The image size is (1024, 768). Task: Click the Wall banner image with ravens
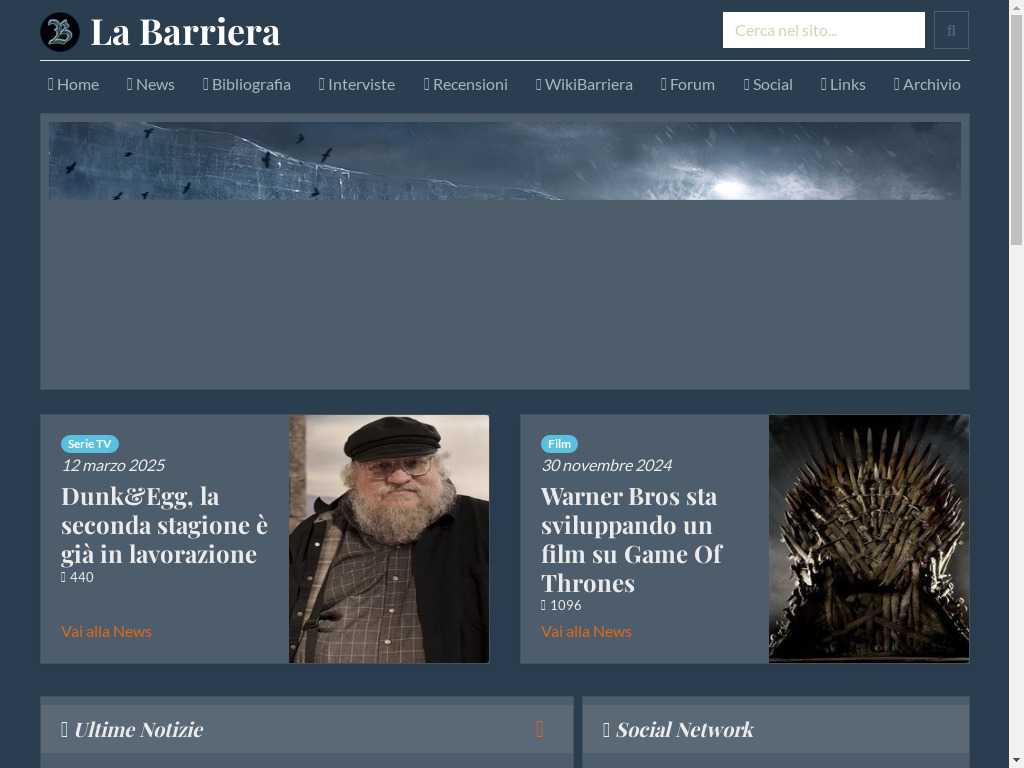[x=505, y=161]
